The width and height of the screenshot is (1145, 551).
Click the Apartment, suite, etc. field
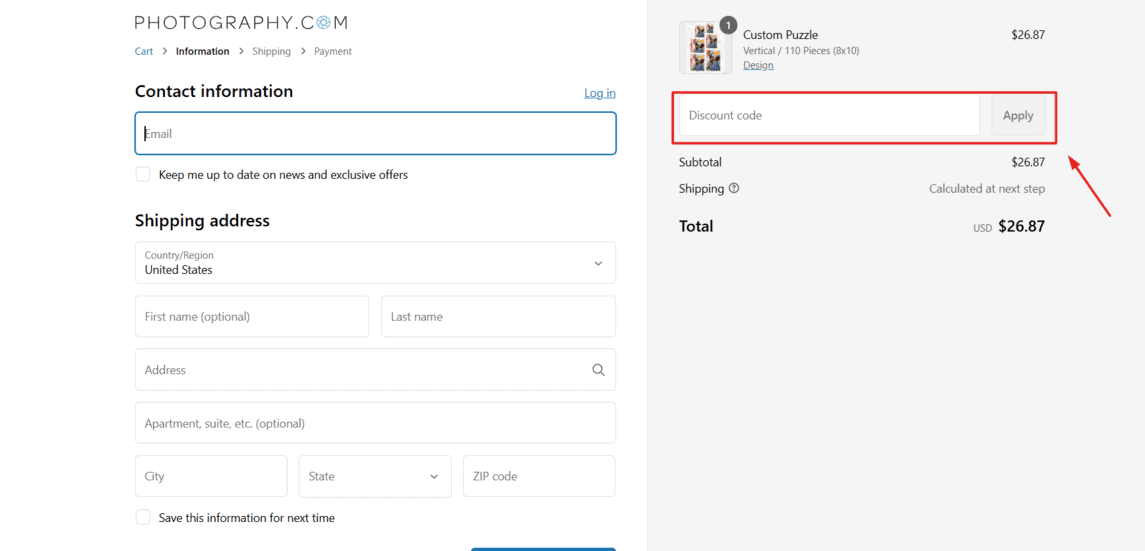[x=375, y=423]
